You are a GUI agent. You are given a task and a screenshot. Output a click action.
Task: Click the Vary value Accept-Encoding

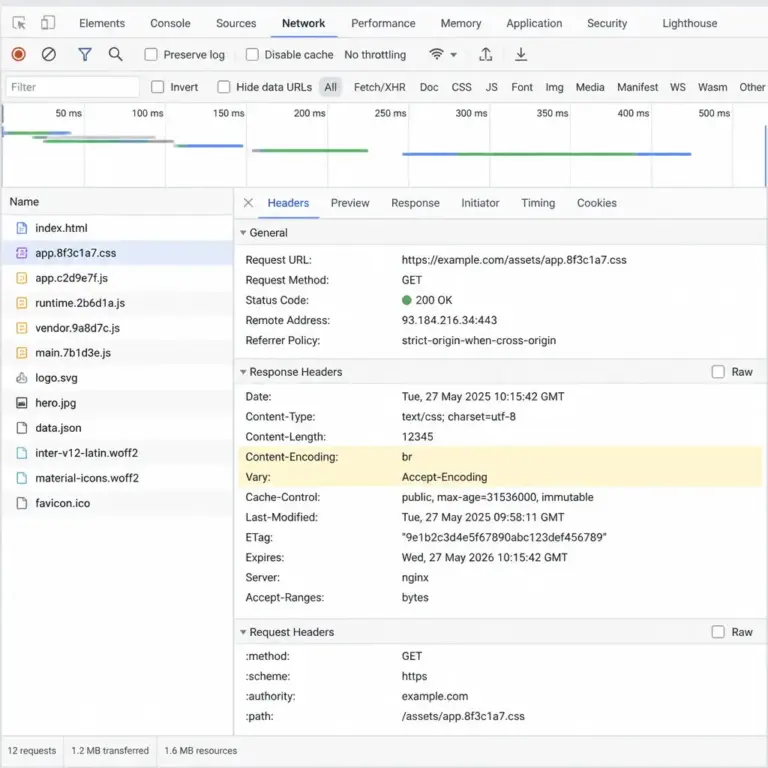click(x=444, y=477)
